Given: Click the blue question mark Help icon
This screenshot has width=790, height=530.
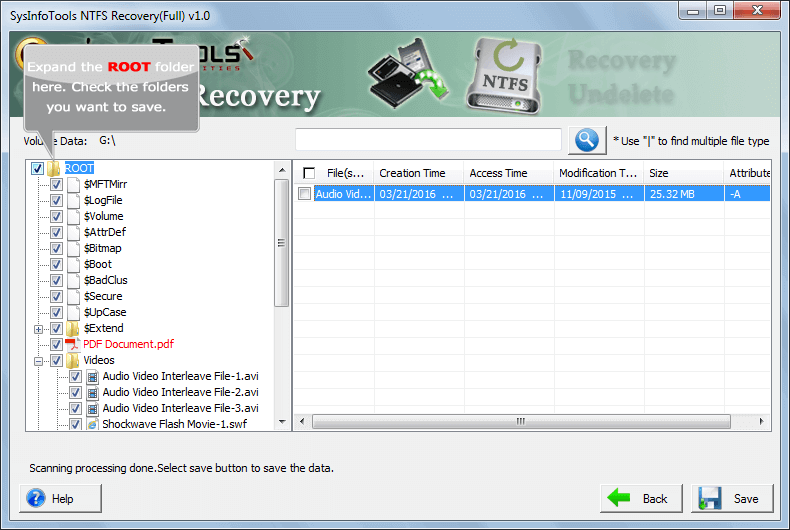Looking at the screenshot, I should [36, 498].
